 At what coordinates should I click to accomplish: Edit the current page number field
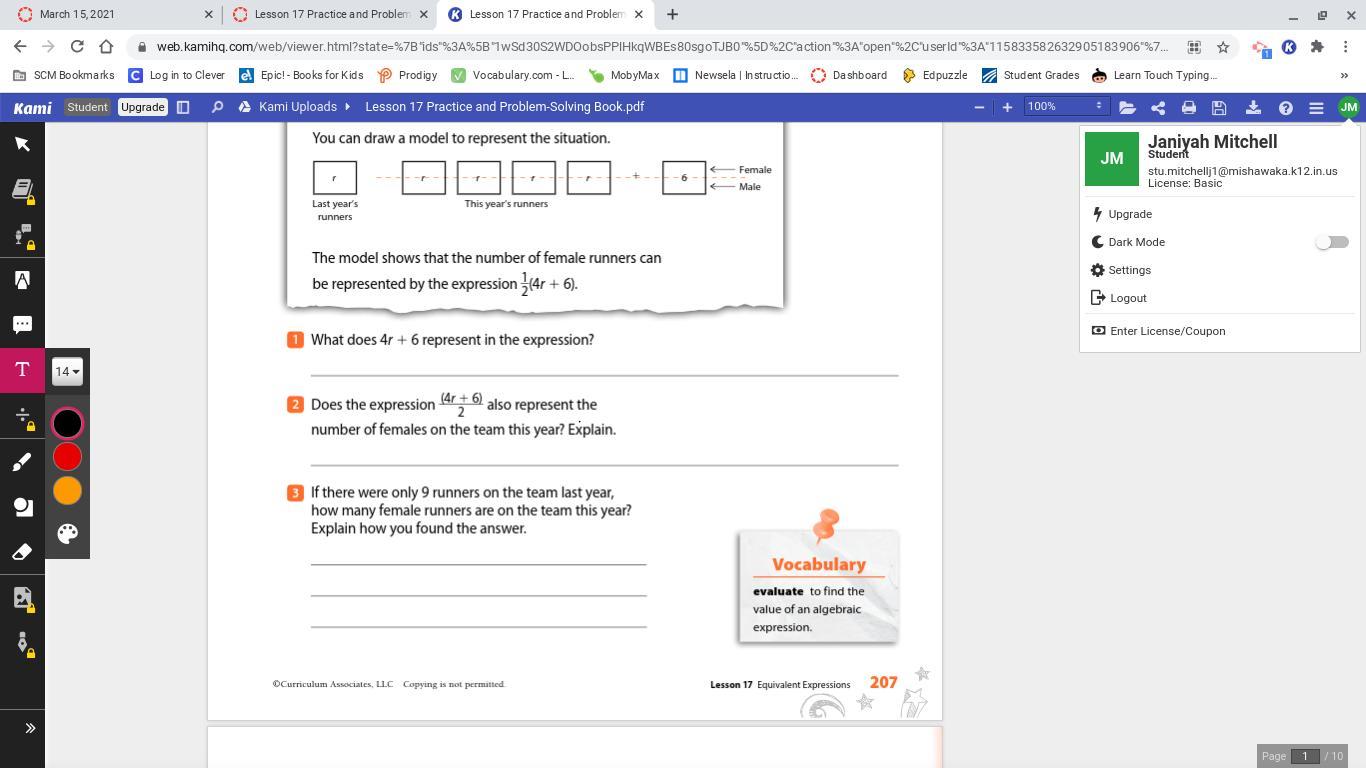coord(1305,756)
